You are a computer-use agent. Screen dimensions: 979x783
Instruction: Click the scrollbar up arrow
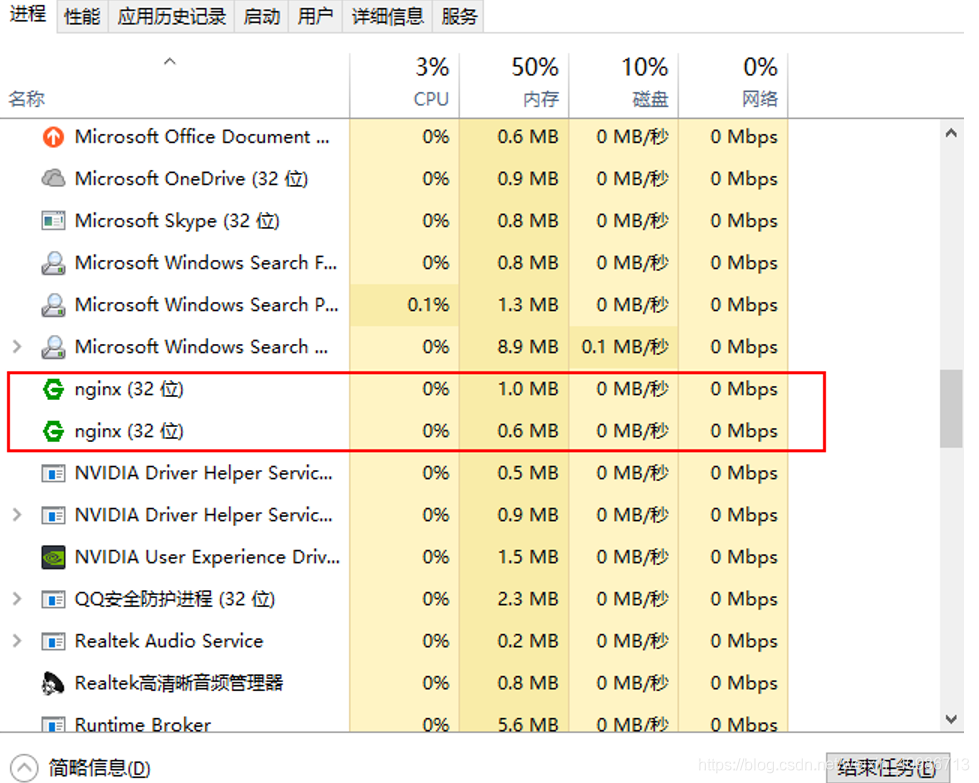pos(952,133)
